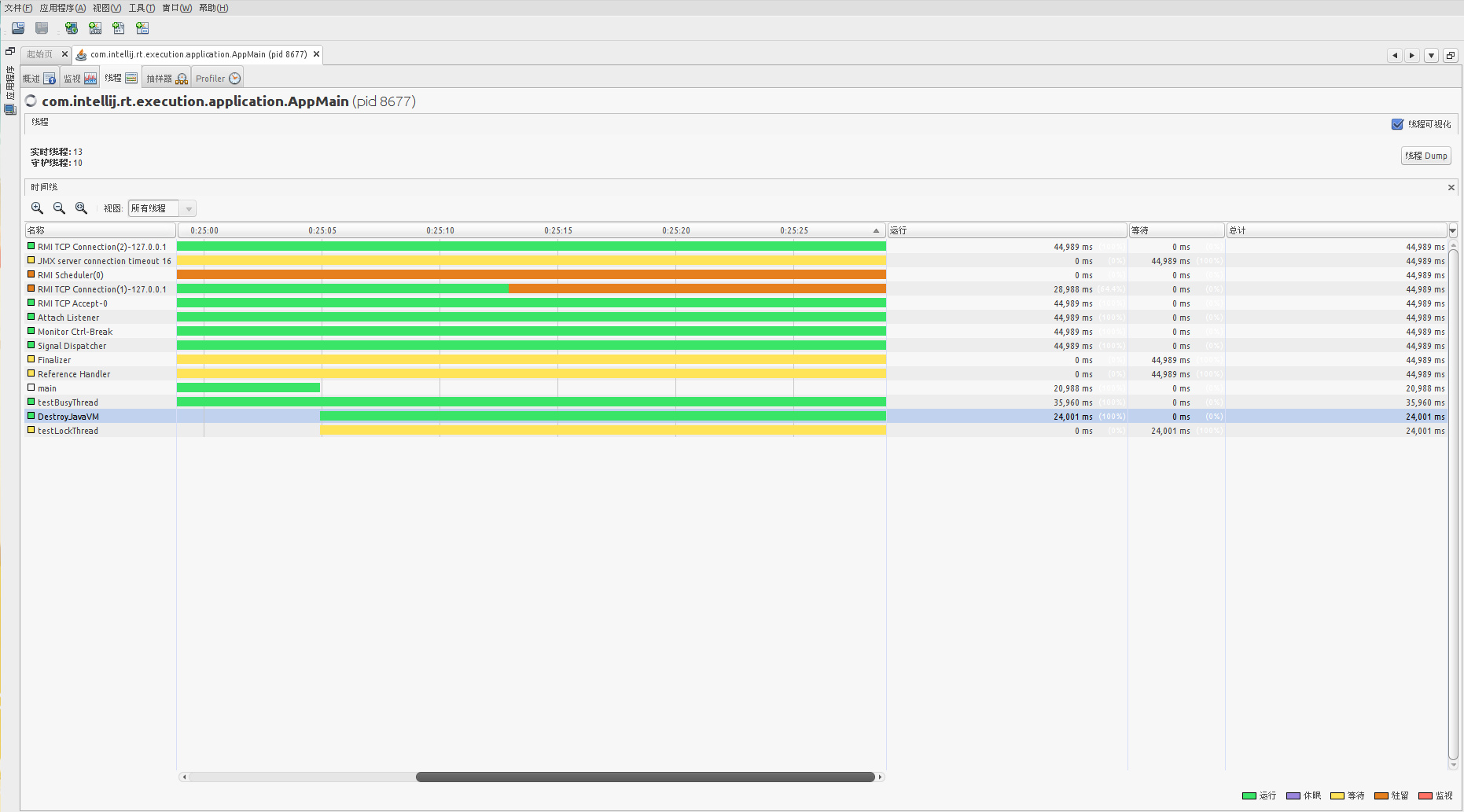Viewport: 1464px width, 812px height.
Task: Click the Add Remote Host toolbar icon
Action: pyautogui.click(x=72, y=28)
